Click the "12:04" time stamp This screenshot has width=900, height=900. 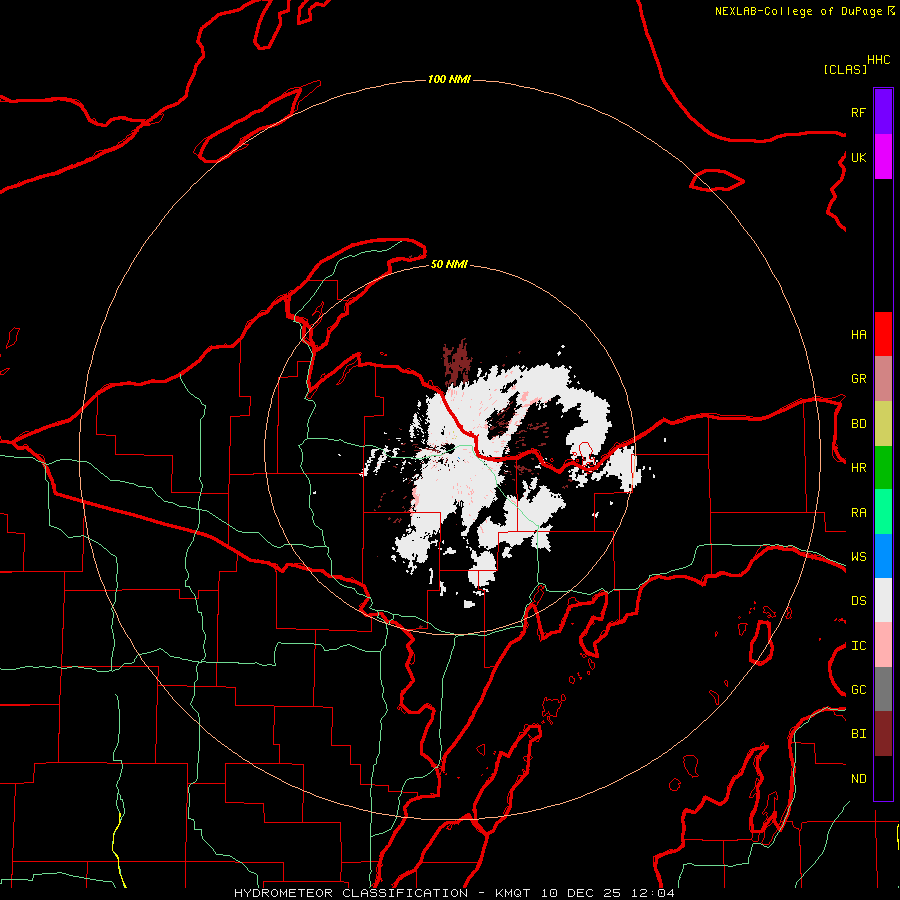pyautogui.click(x=653, y=893)
